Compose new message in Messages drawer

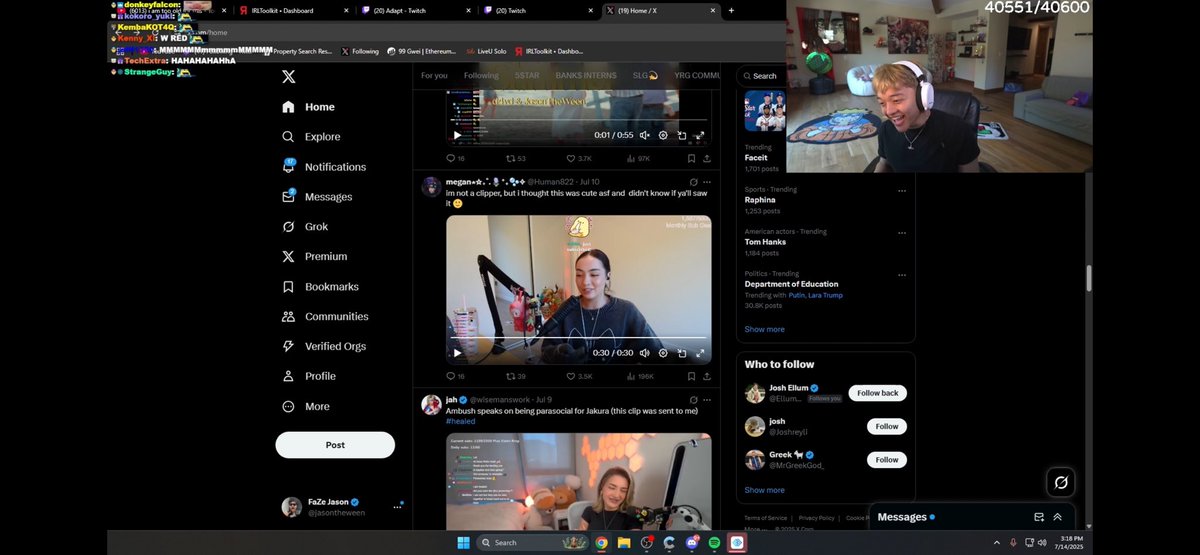click(x=1039, y=517)
